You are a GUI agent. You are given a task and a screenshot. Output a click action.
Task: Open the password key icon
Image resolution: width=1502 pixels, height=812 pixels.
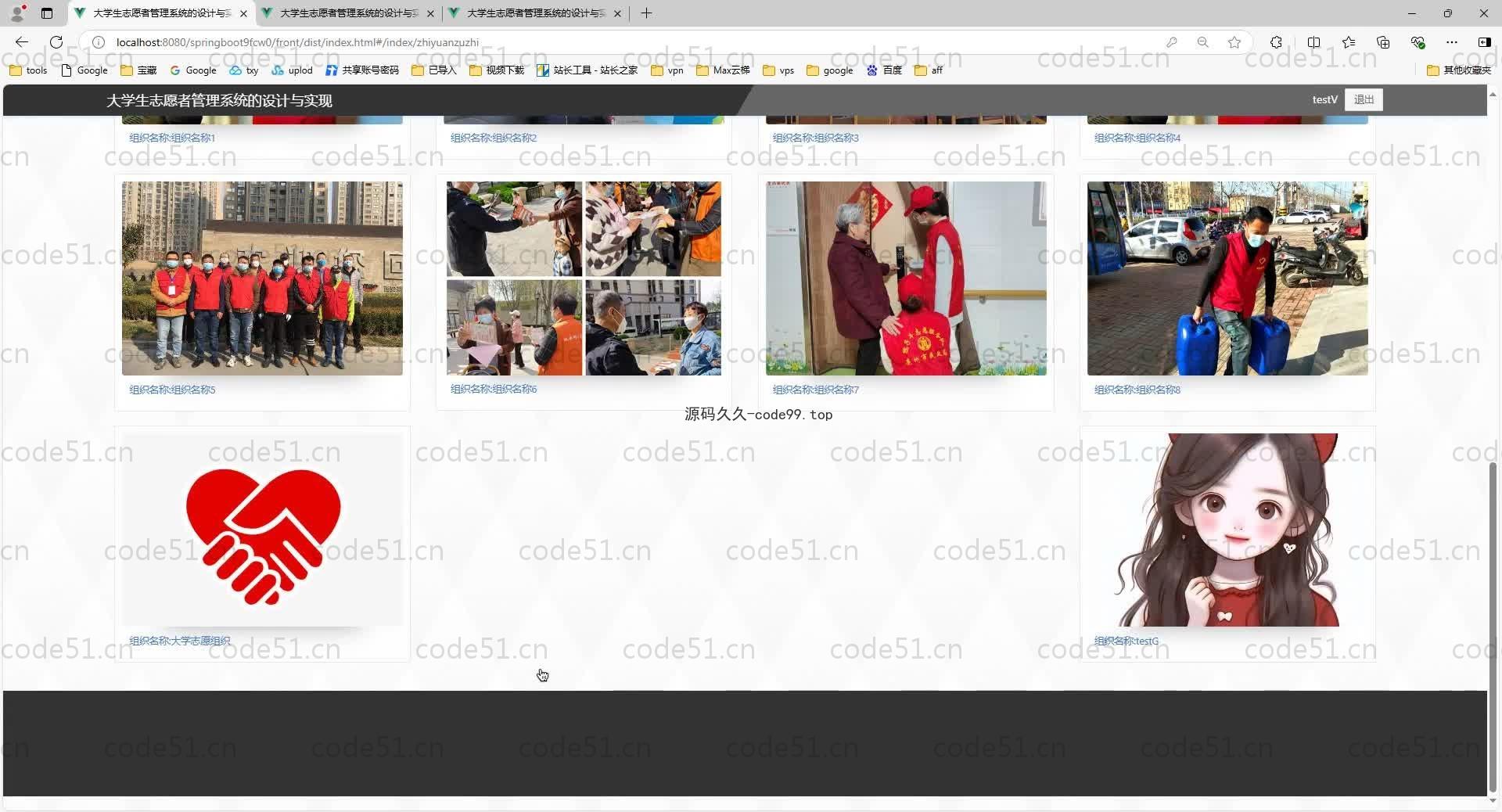click(1171, 42)
